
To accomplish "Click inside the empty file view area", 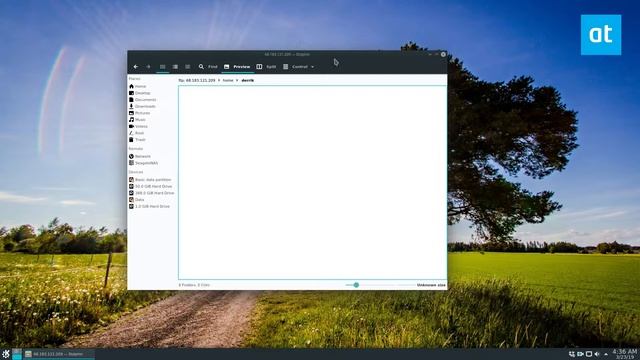I will pos(312,182).
